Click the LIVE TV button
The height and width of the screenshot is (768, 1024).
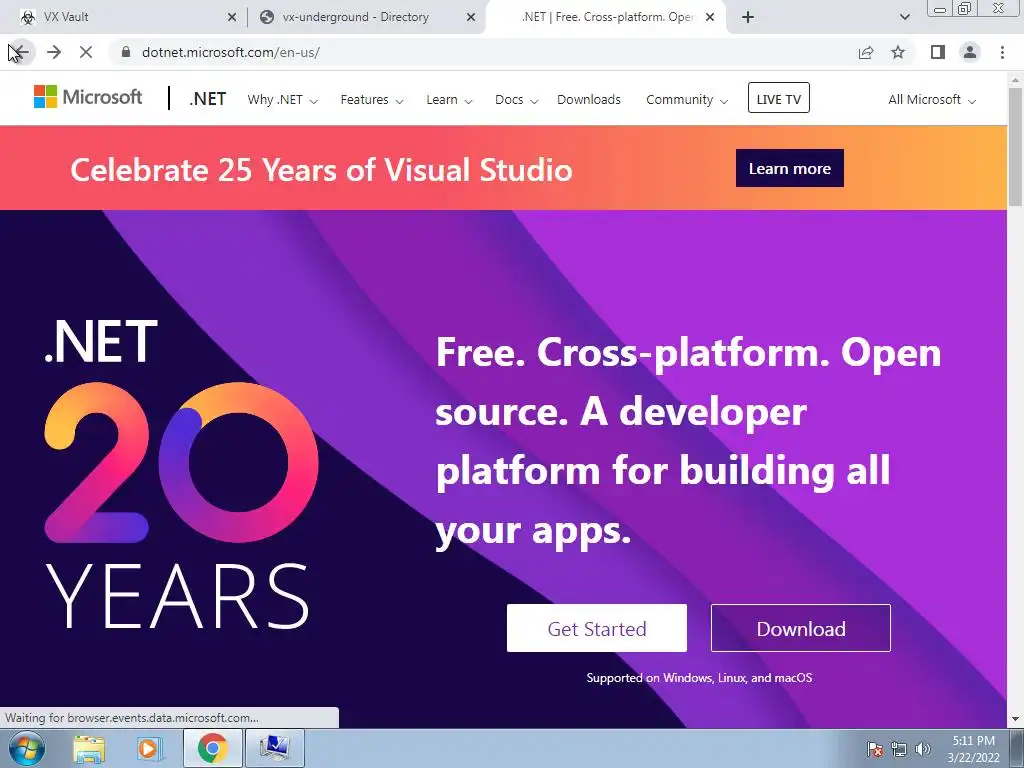pos(778,98)
